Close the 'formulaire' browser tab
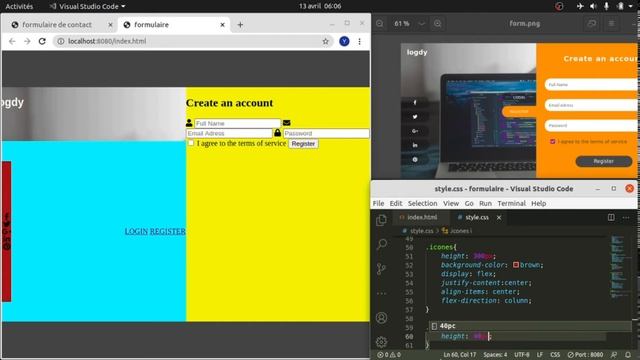Image resolution: width=640 pixels, height=360 pixels. point(222,25)
